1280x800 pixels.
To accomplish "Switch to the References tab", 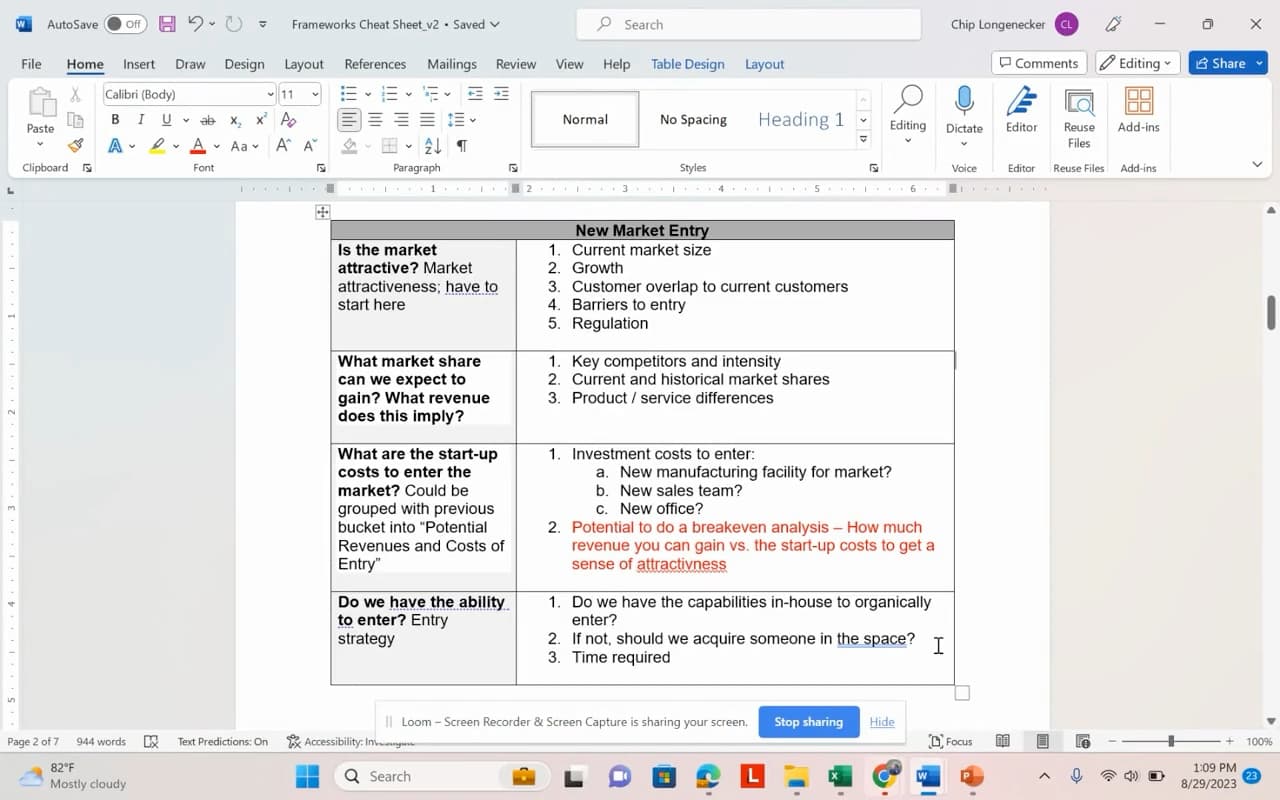I will tap(375, 64).
